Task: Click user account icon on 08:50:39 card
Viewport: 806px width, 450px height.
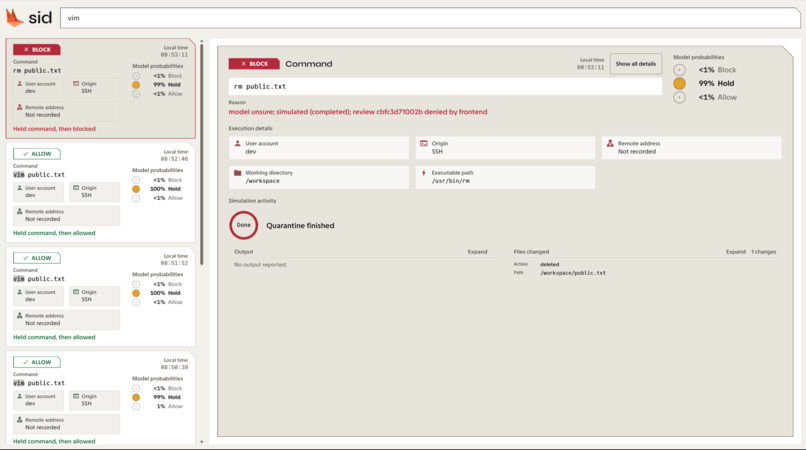Action: click(x=20, y=396)
